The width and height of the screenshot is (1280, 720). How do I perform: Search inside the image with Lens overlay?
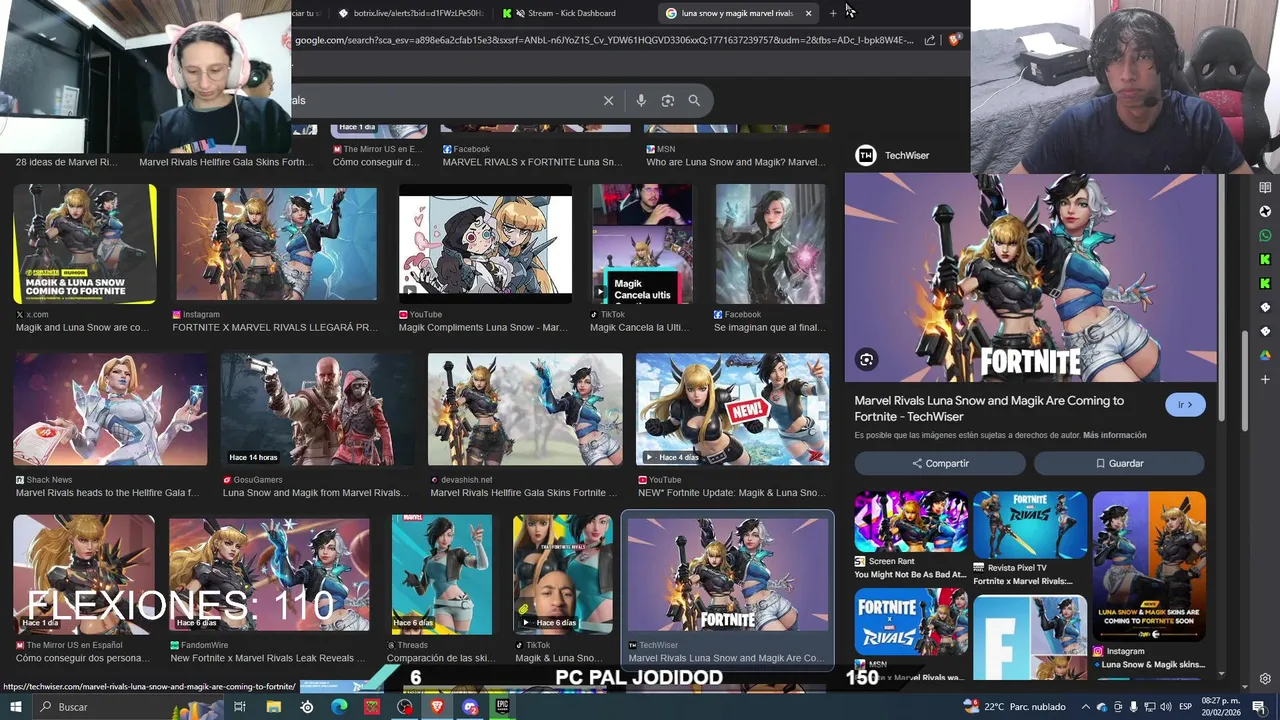coord(867,360)
